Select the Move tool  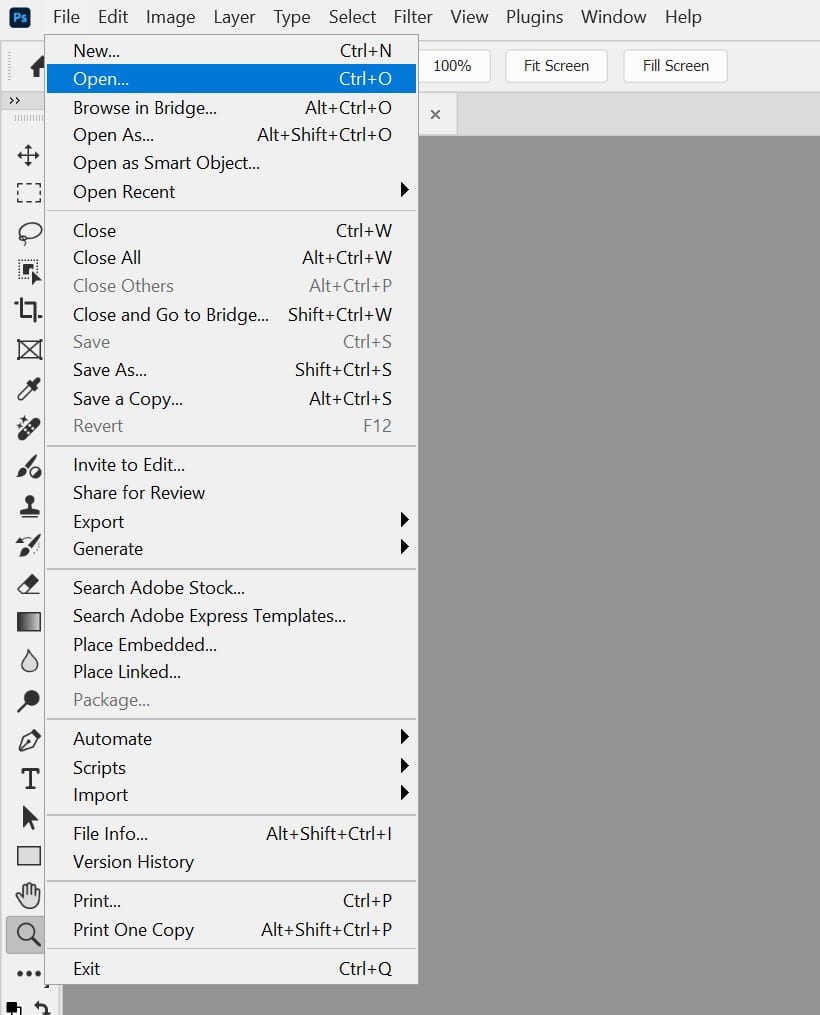pos(28,155)
